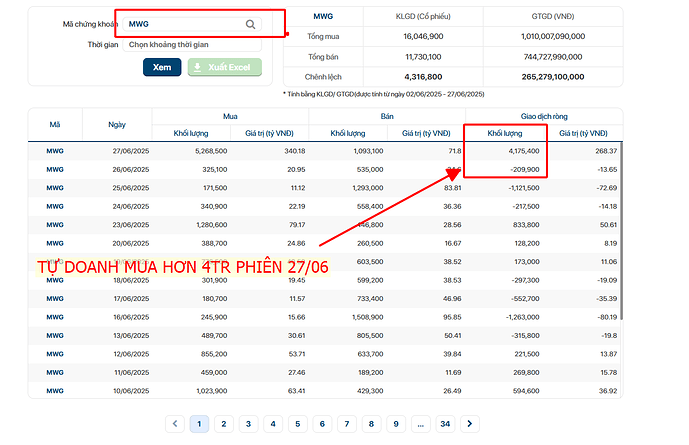Click the search magnifier icon in stock code field
689x445 pixels.
tap(250, 24)
